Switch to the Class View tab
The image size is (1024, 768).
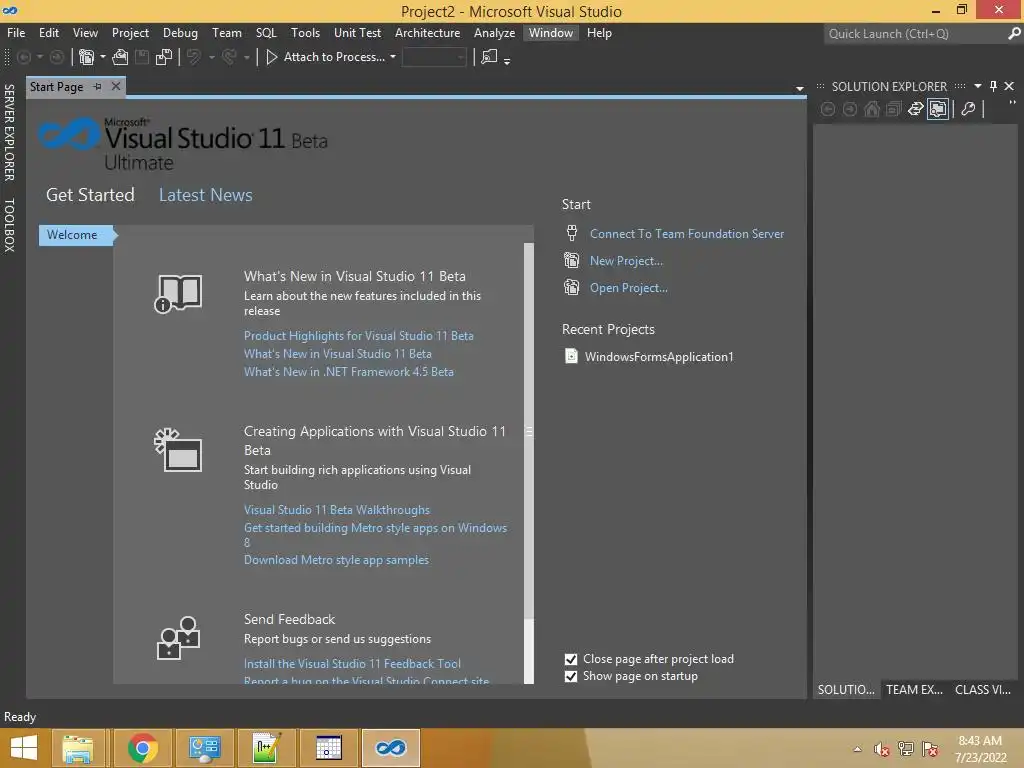[x=983, y=690]
